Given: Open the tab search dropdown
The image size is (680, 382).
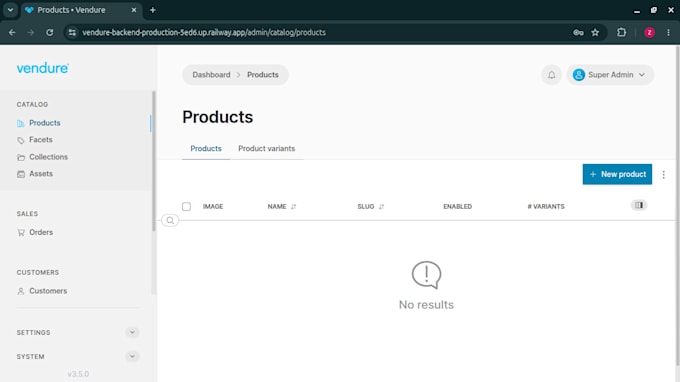Looking at the screenshot, I should [x=10, y=10].
